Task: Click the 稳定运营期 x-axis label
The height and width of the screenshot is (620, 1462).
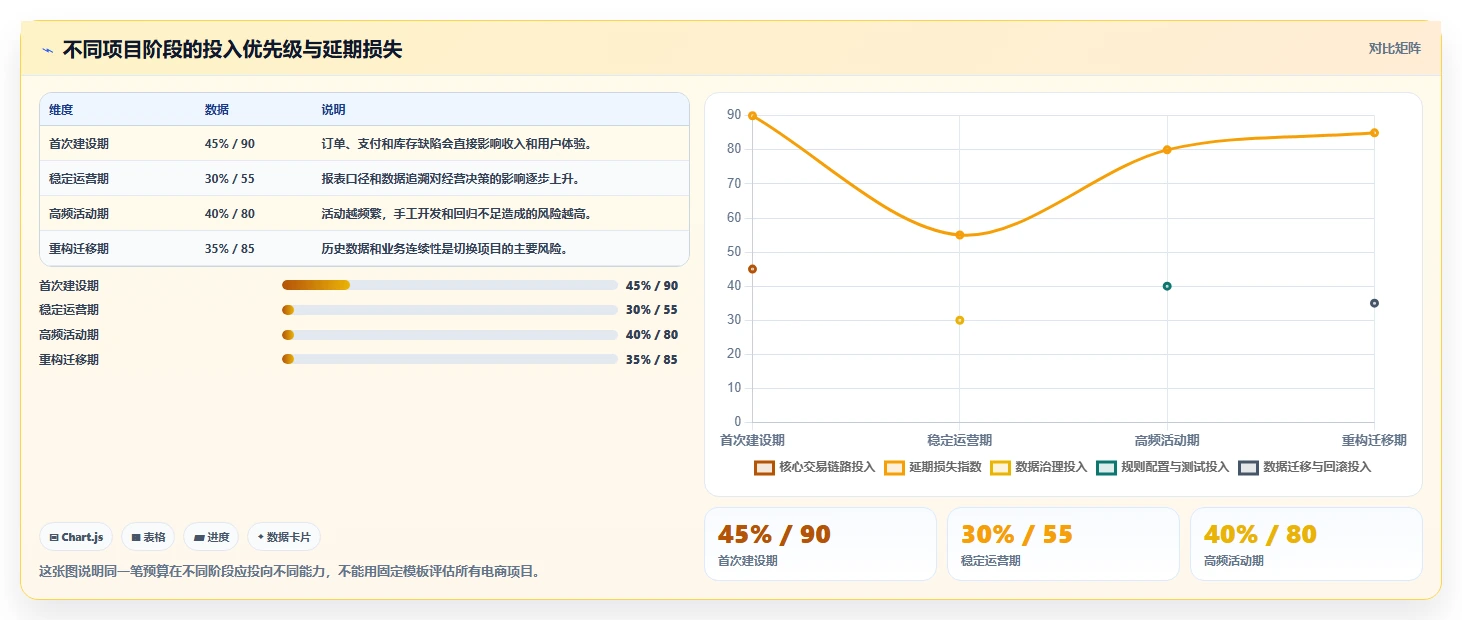Action: coord(959,440)
